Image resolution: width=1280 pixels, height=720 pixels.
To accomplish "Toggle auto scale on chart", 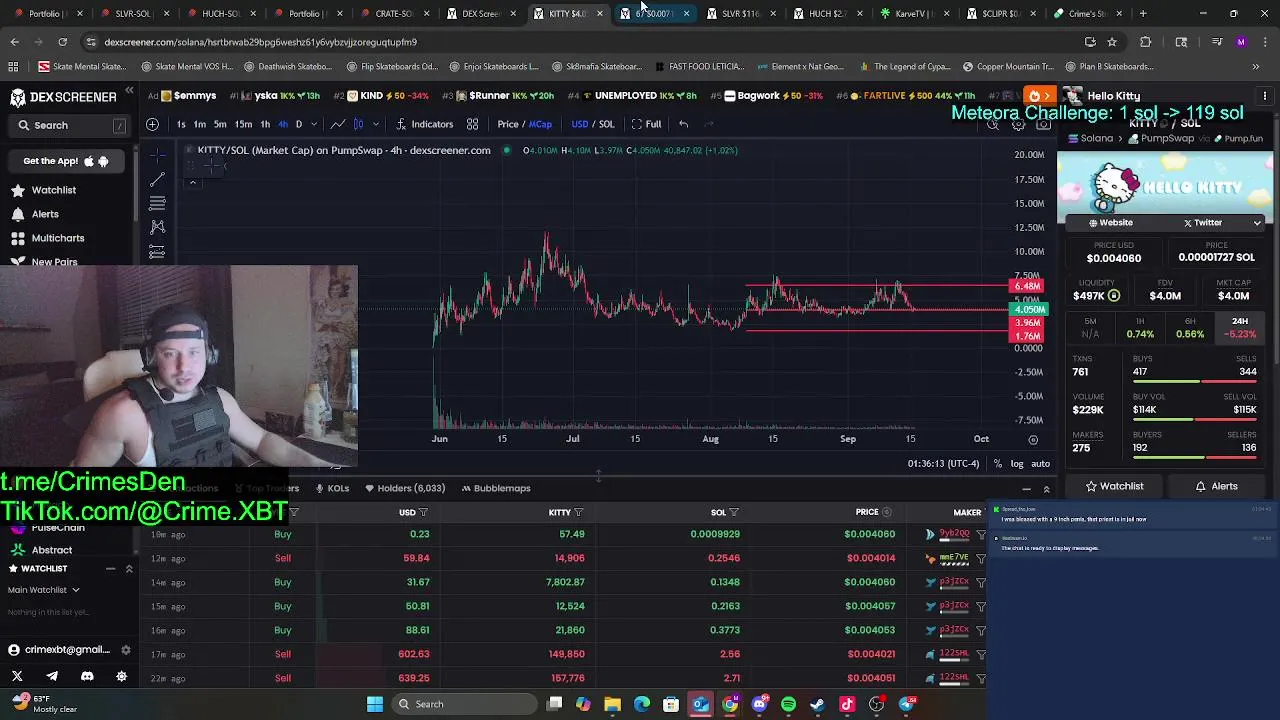I will (x=1041, y=464).
